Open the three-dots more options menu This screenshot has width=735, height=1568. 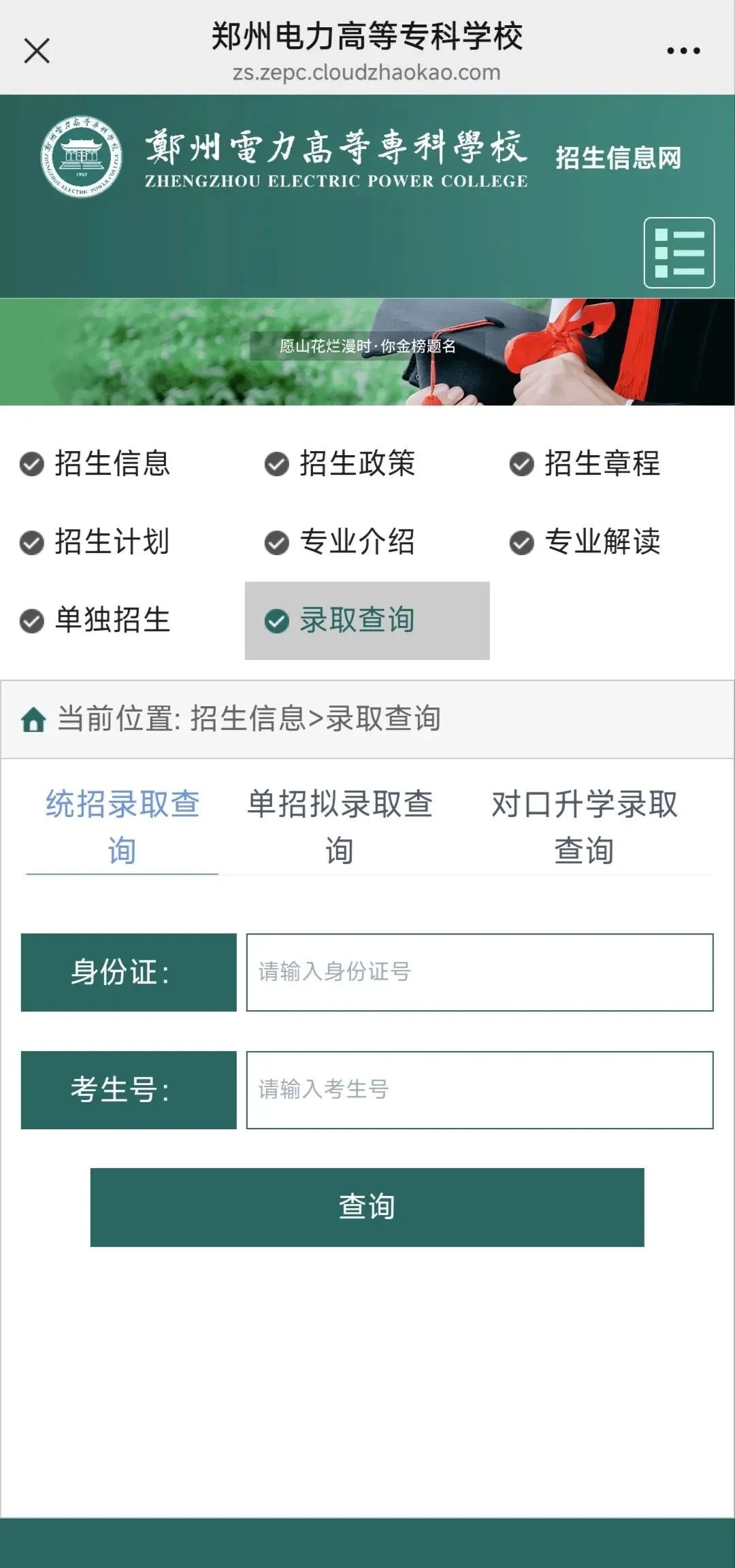click(x=683, y=51)
